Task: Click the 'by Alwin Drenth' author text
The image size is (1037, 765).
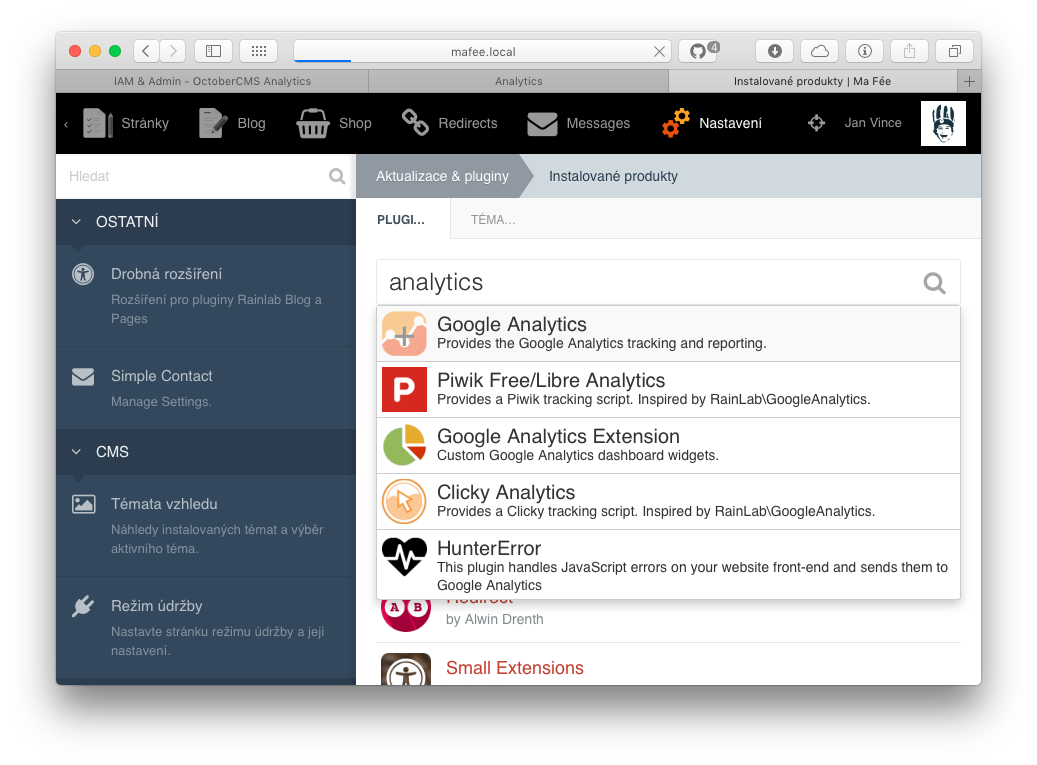Action: (x=495, y=619)
